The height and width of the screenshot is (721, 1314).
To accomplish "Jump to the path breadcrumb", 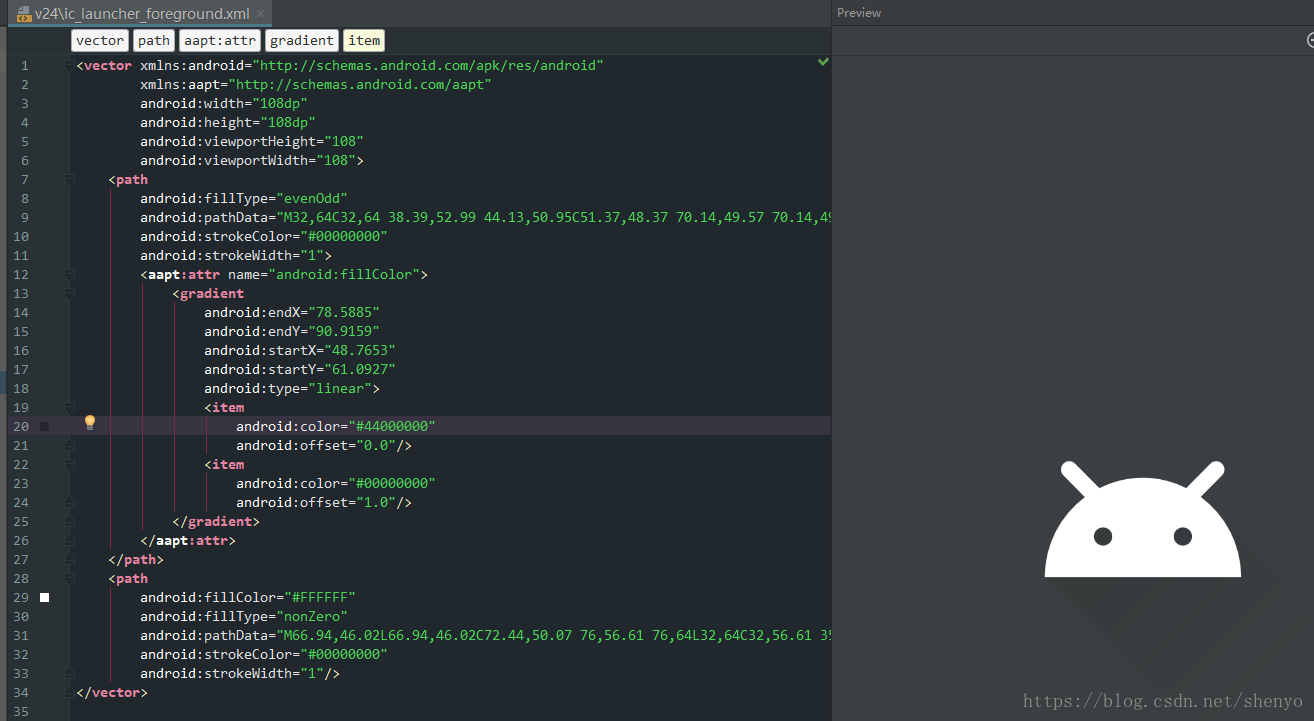I will (x=154, y=40).
